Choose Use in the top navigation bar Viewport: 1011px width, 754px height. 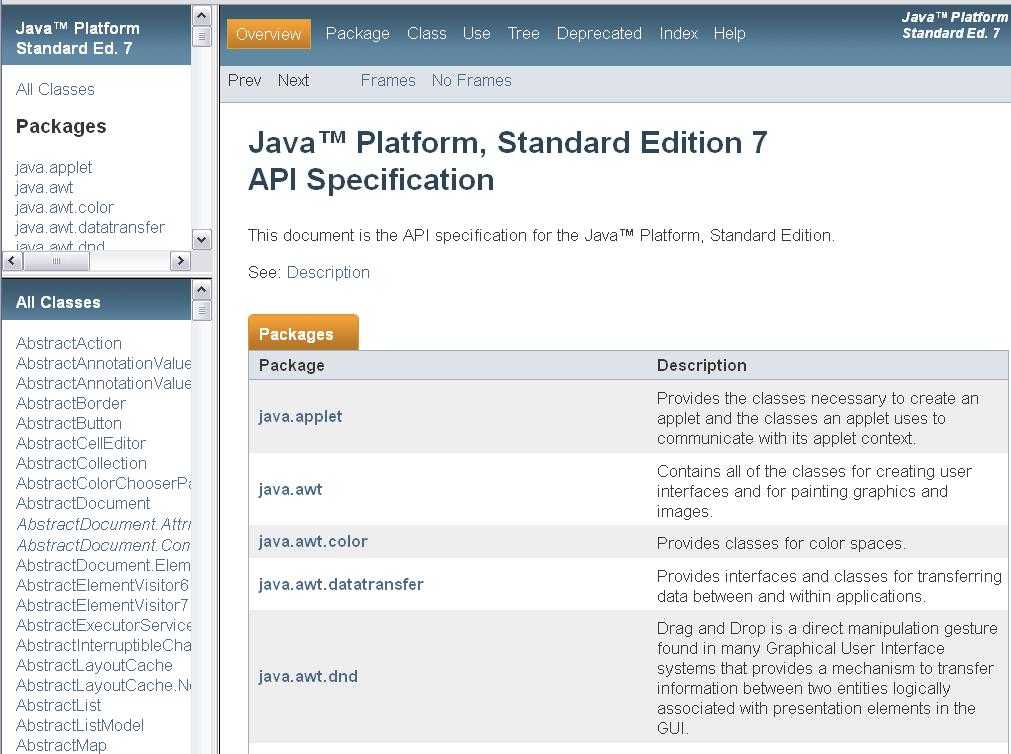[x=476, y=34]
